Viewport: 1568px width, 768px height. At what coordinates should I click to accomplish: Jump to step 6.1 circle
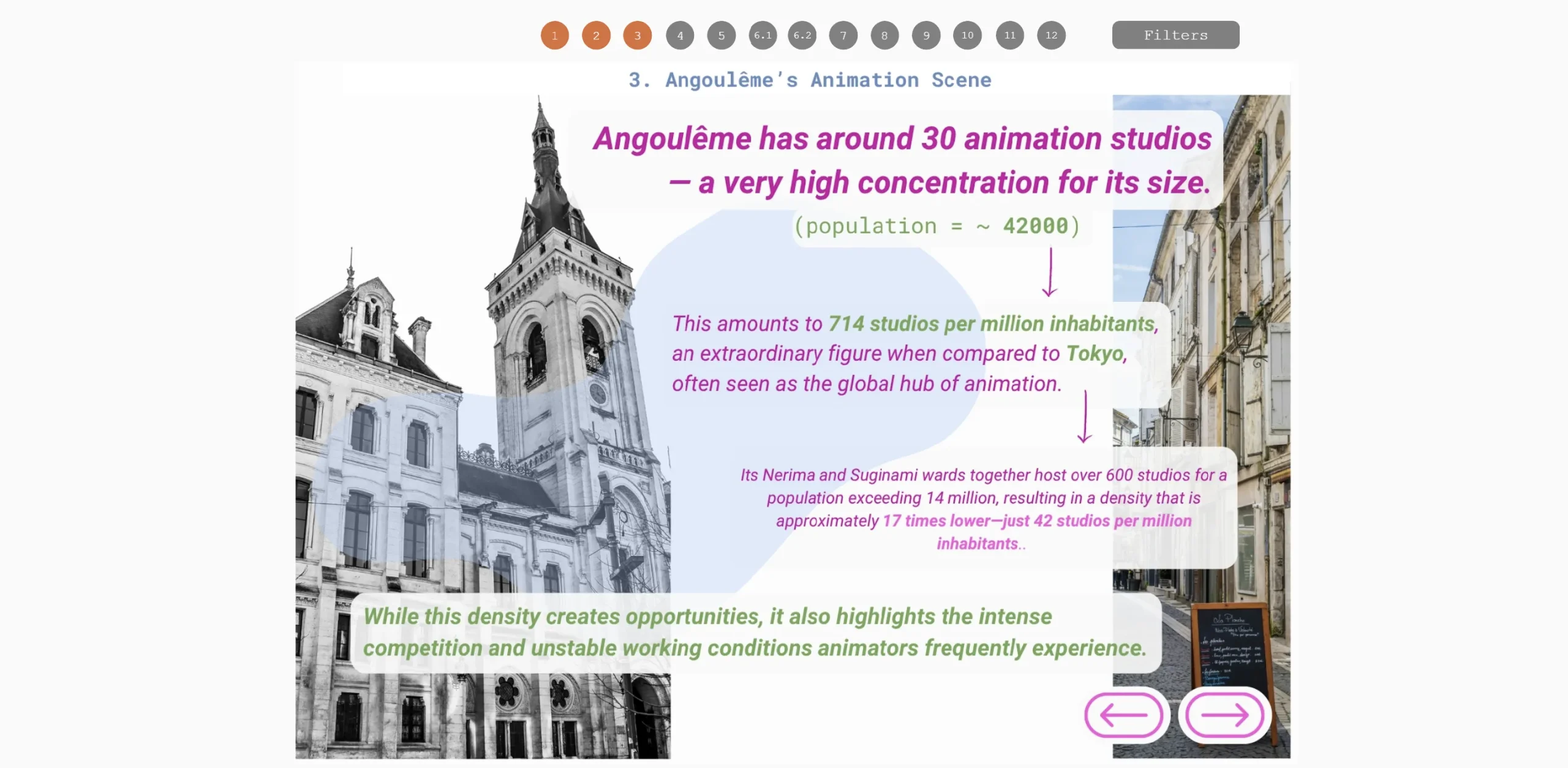763,36
